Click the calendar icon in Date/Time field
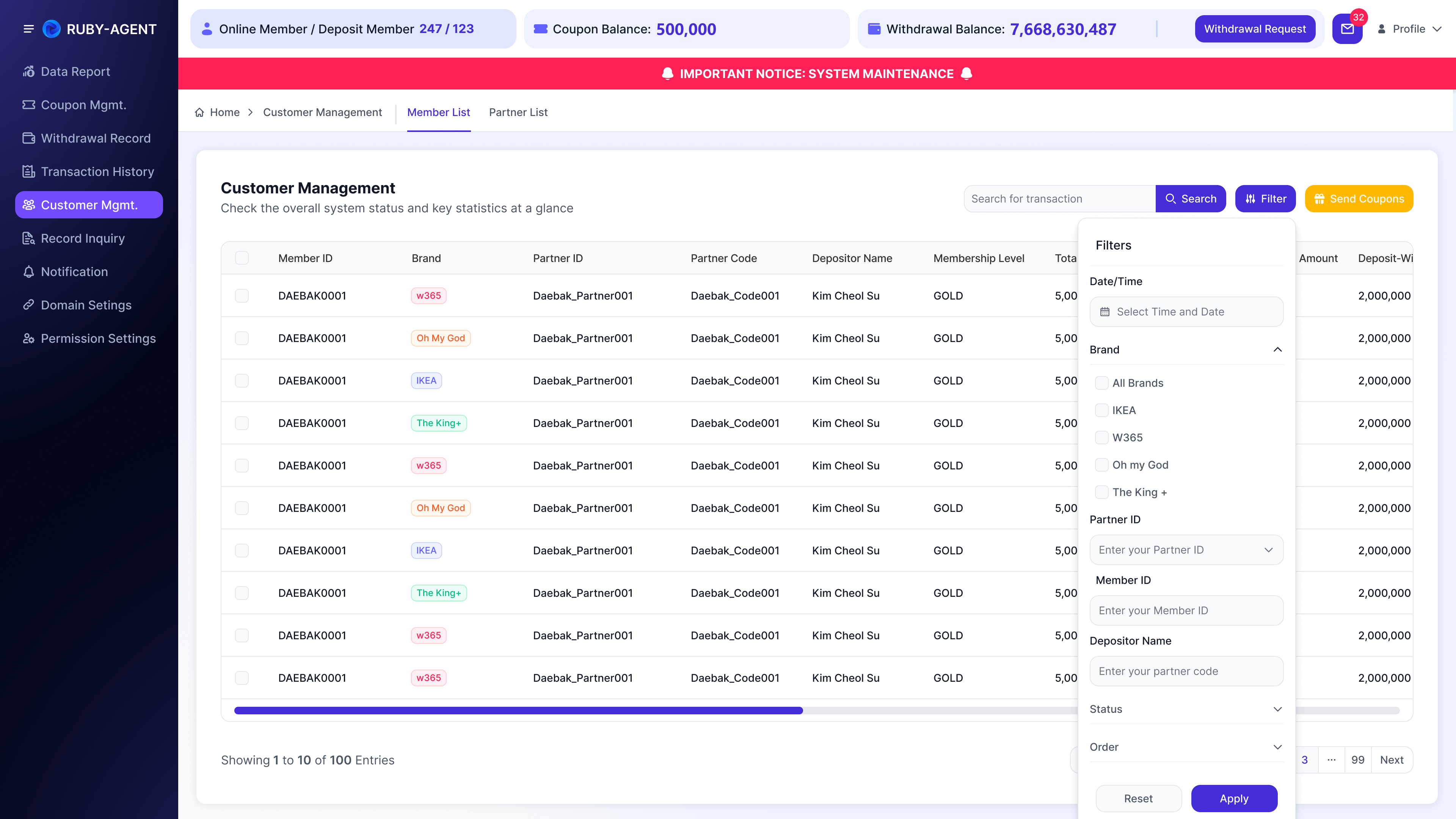The image size is (1456, 819). (1105, 311)
